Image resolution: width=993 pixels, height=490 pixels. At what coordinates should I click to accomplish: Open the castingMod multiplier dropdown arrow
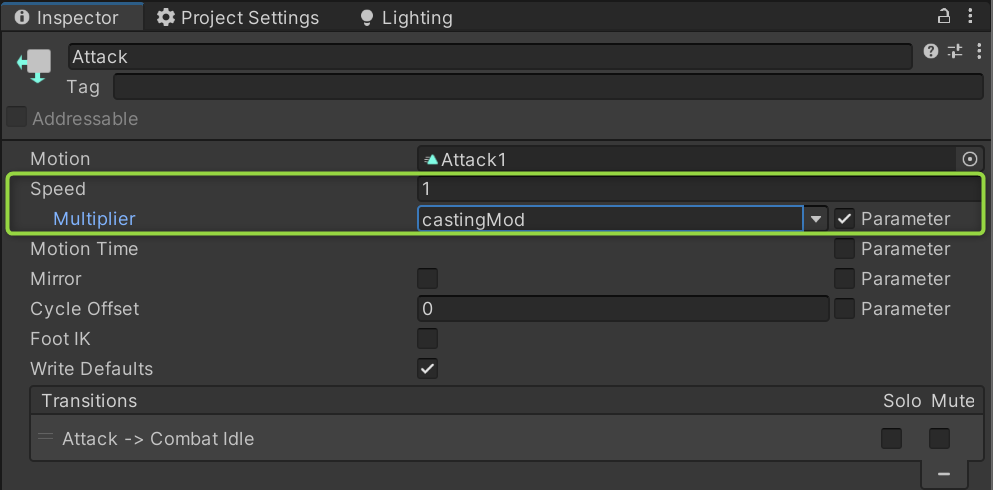click(817, 218)
